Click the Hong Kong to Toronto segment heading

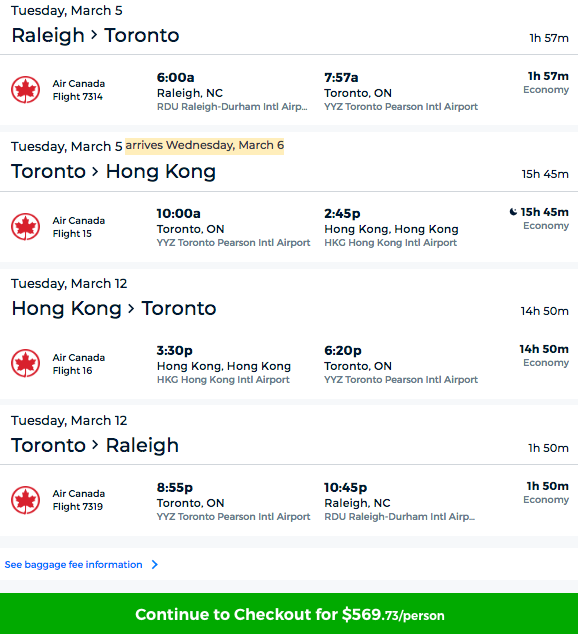[114, 308]
